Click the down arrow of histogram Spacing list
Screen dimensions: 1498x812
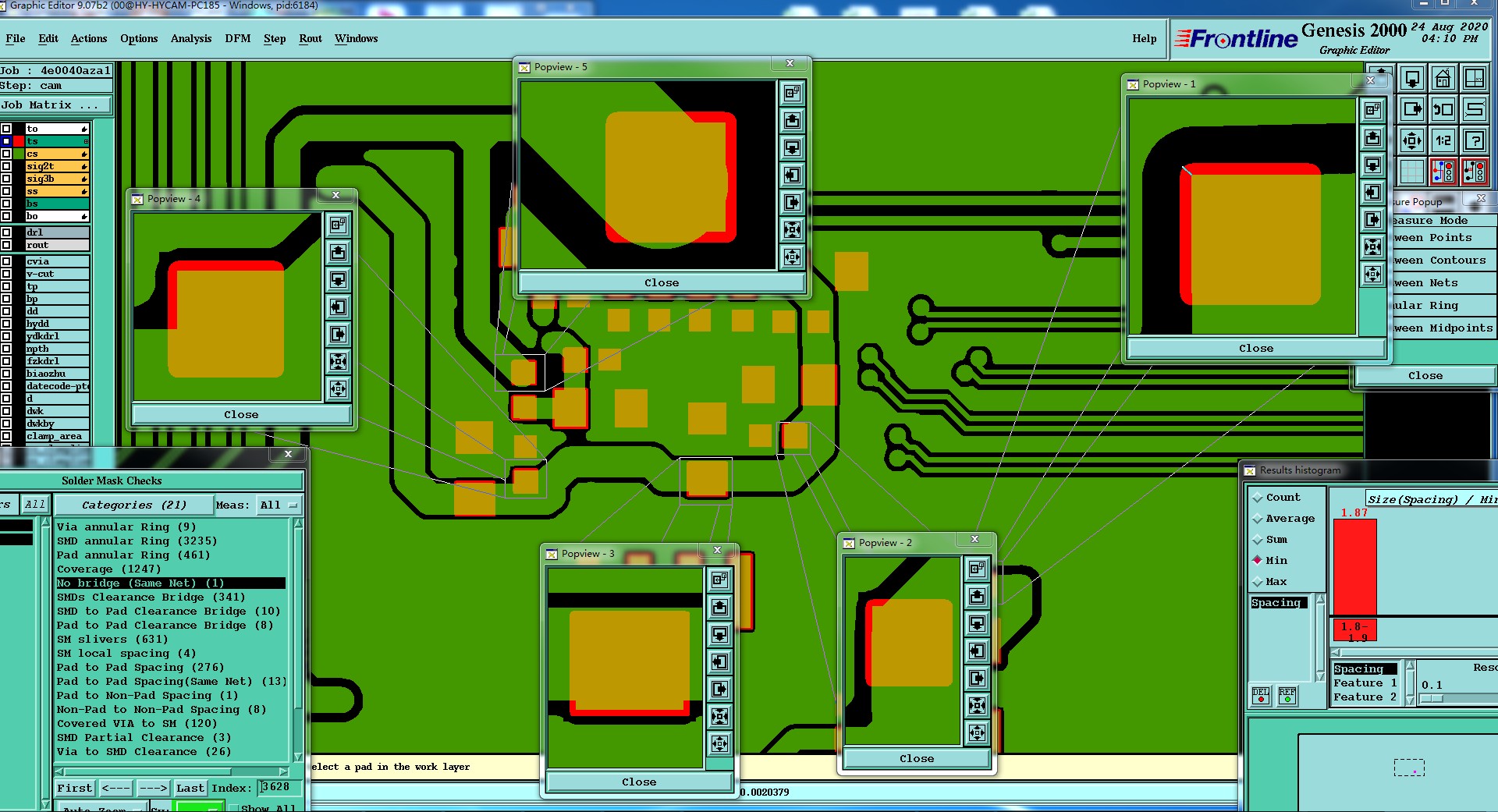point(1320,677)
